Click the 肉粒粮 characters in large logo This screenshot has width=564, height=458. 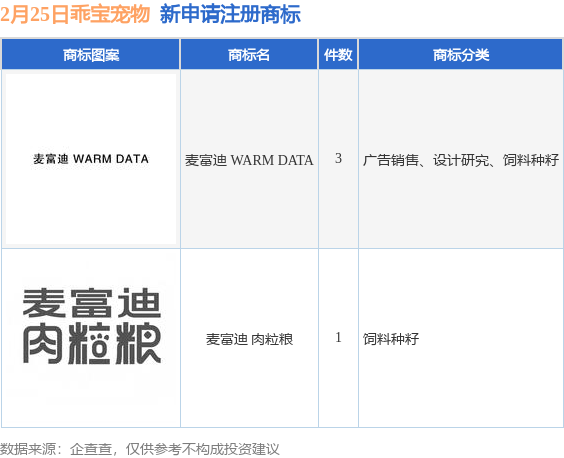(92, 344)
